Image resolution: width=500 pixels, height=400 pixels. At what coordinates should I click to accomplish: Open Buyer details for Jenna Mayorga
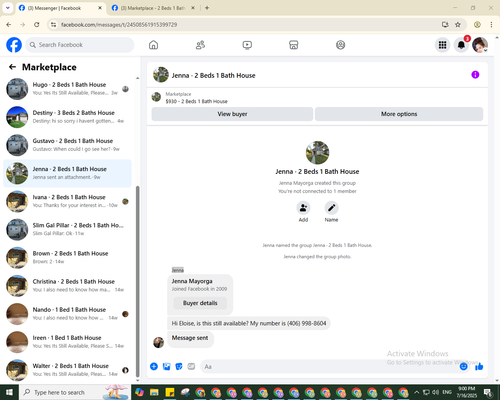[x=200, y=303]
